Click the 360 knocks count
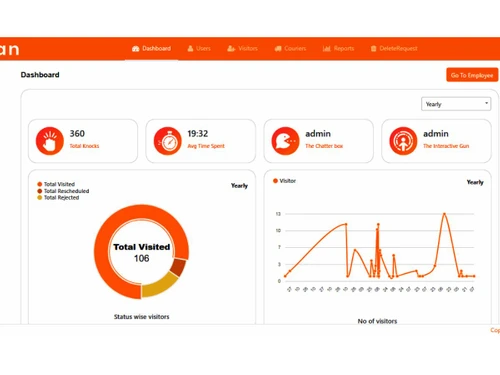This screenshot has height=375, width=500. point(77,134)
